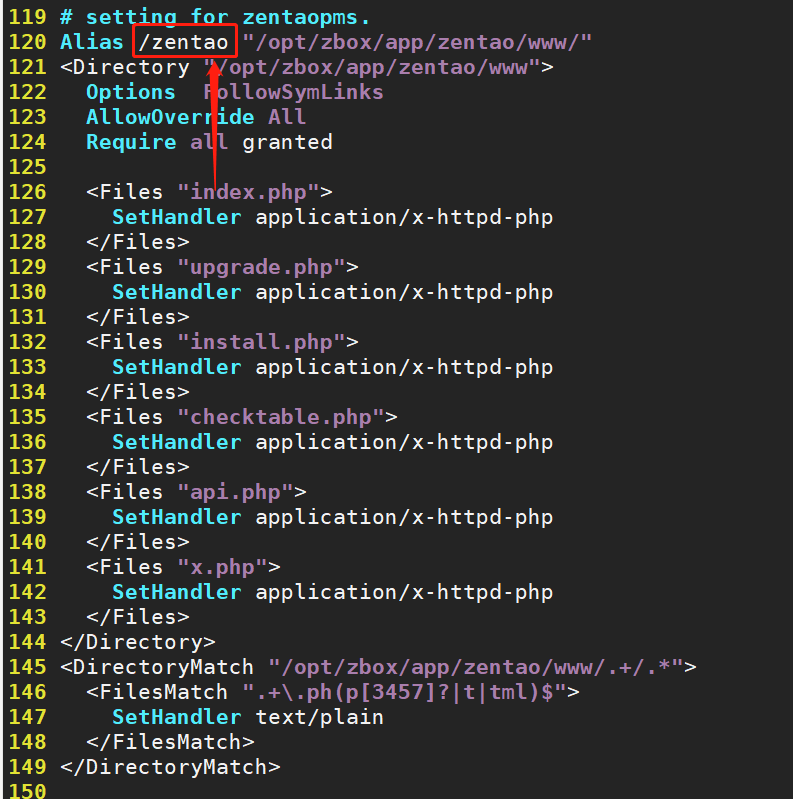This screenshot has width=793, height=799.
Task: Click the "</Files>" closing tag on line 143
Action: point(138,617)
